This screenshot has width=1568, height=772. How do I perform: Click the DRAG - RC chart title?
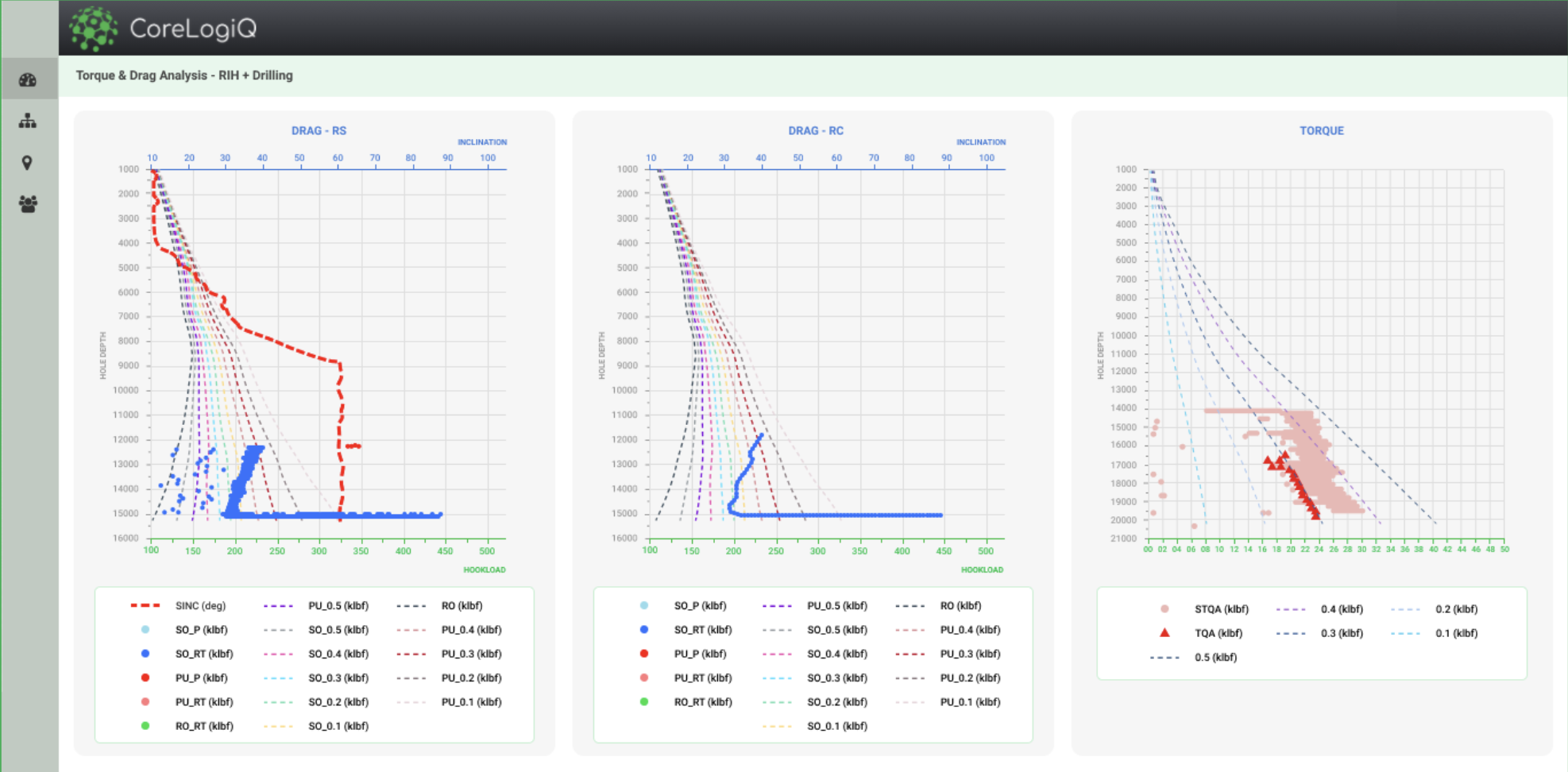click(816, 131)
